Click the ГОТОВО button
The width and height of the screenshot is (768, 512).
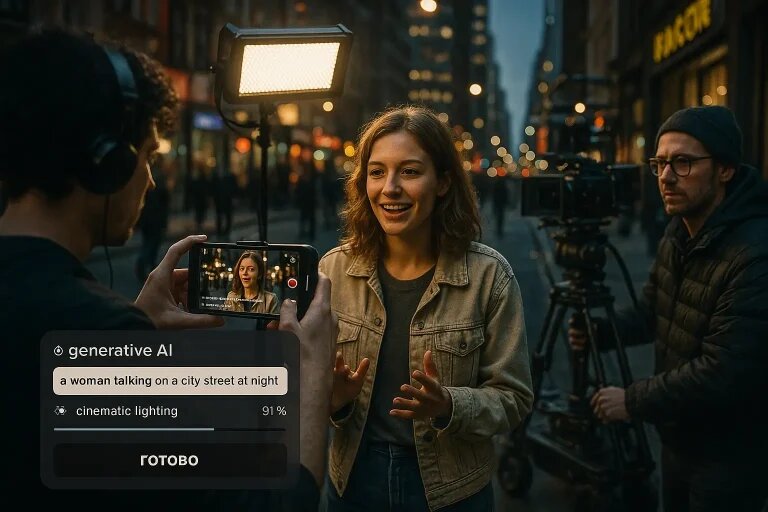[x=169, y=460]
